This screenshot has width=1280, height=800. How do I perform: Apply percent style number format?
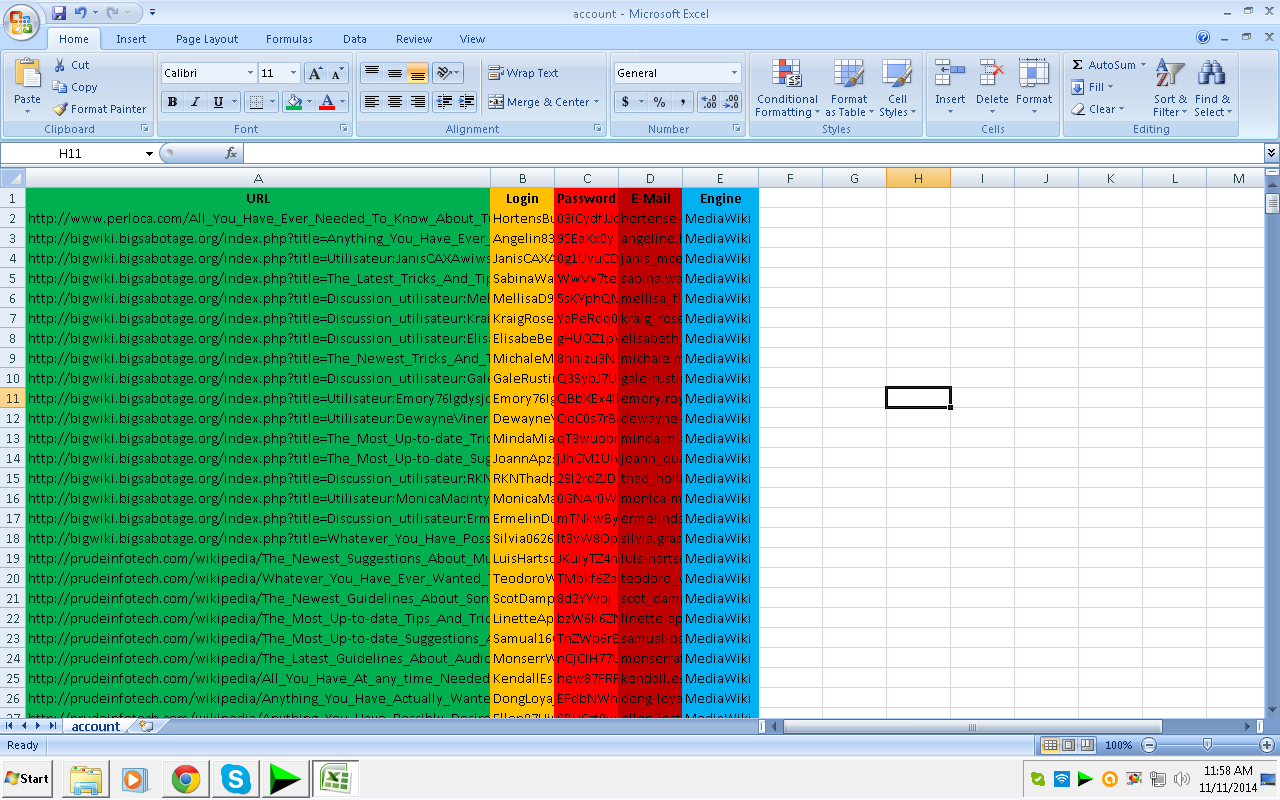click(659, 102)
